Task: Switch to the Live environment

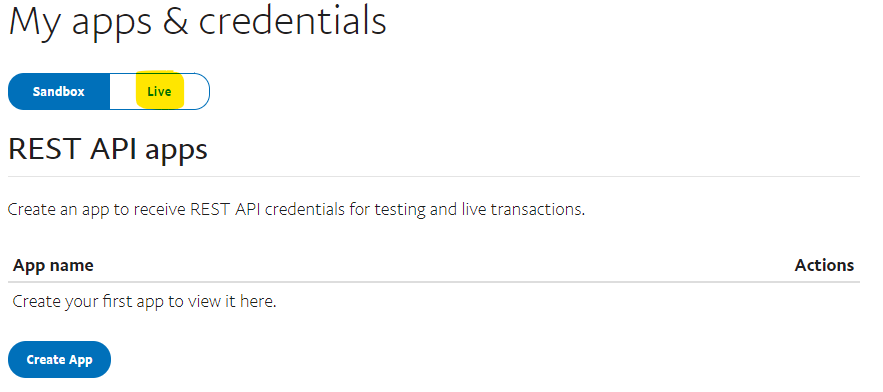Action: coord(159,91)
